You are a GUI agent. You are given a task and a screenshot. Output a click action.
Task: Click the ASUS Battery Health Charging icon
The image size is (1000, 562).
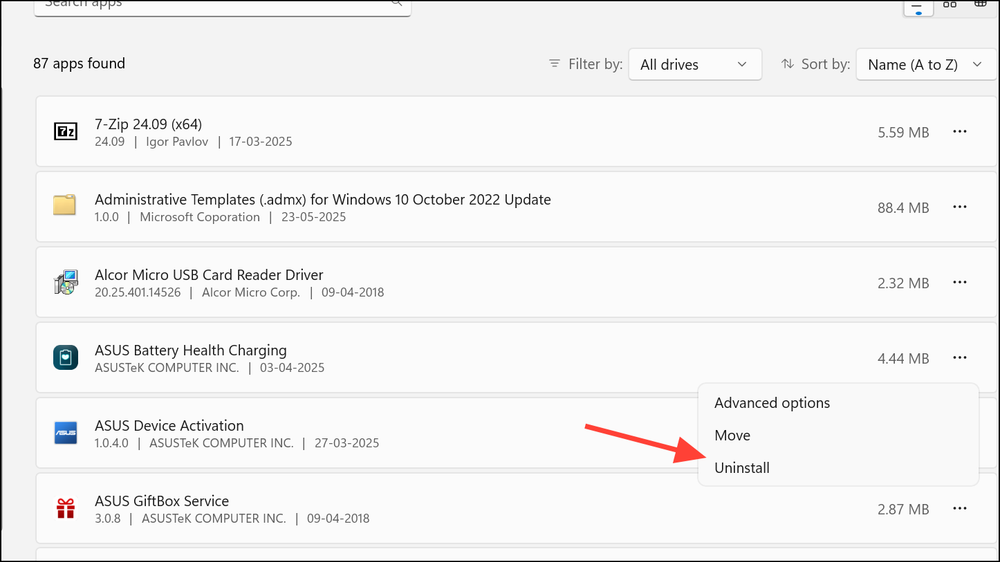coord(65,358)
